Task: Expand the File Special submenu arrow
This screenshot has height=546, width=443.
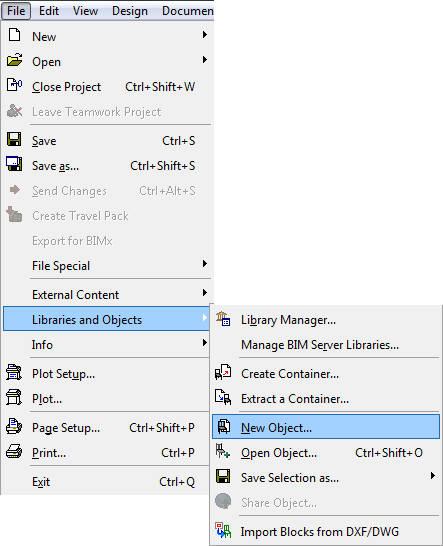Action: tap(205, 264)
